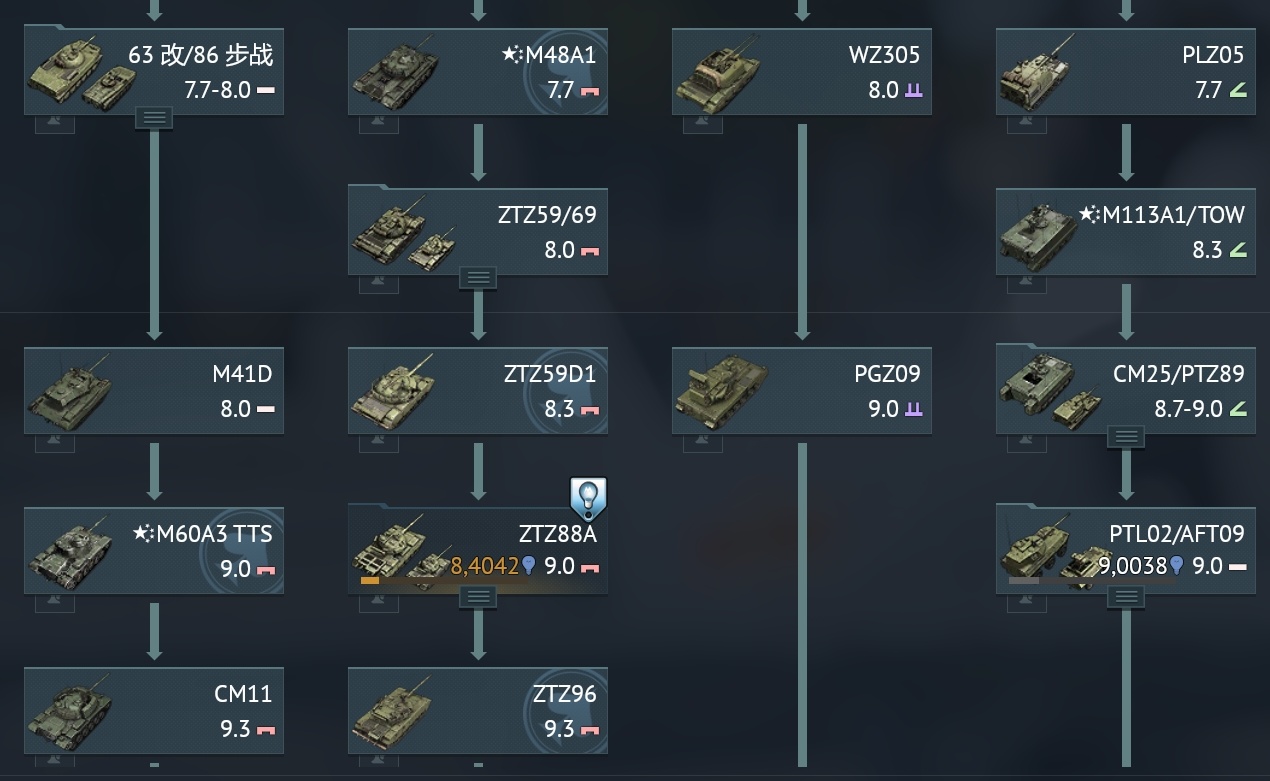Open the ZTZ59D1 vehicle card
Screen dimensions: 1270x781
[478, 390]
